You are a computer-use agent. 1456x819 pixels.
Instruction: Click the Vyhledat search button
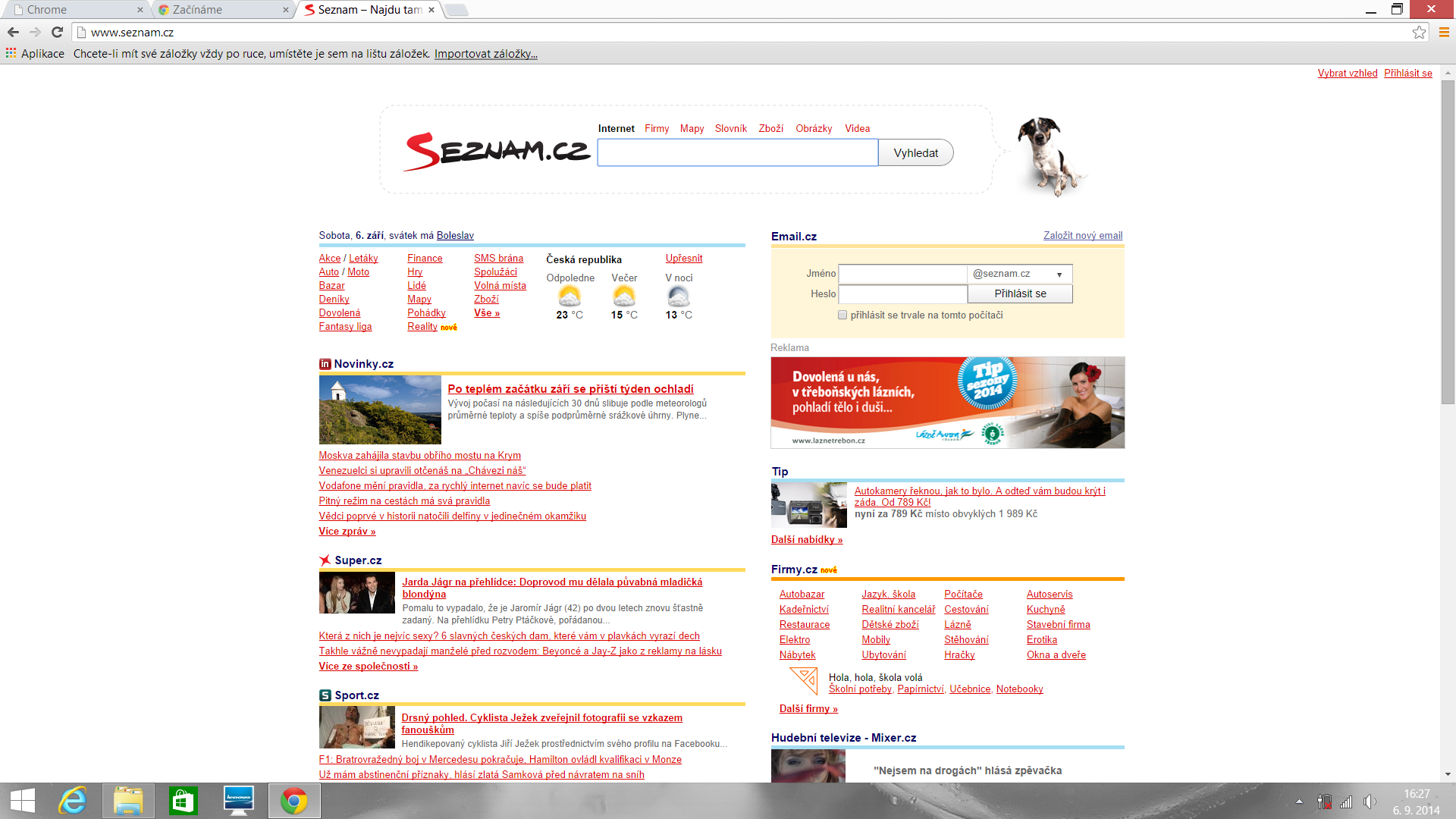[915, 153]
